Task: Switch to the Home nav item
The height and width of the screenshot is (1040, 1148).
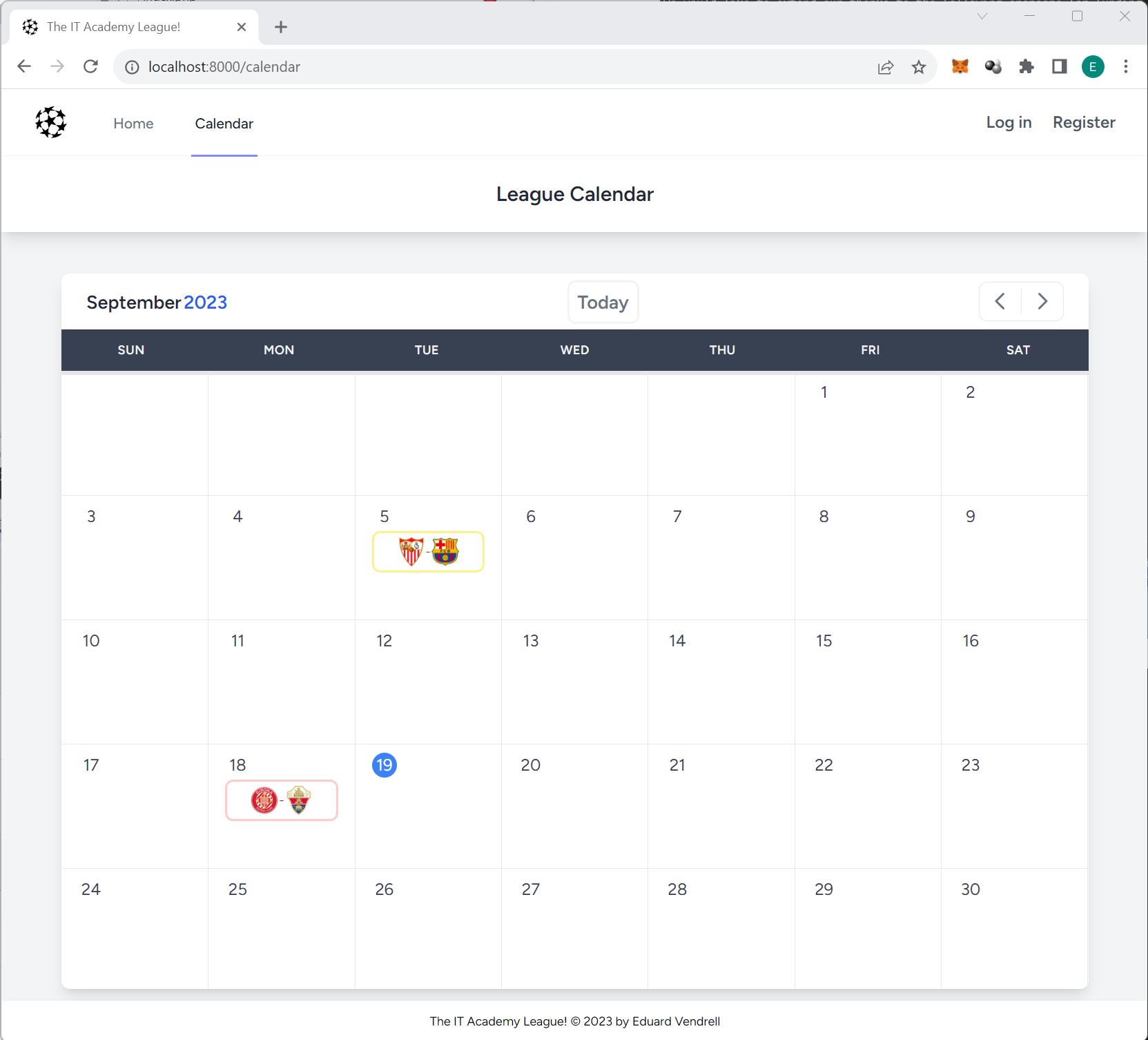Action: click(x=133, y=123)
